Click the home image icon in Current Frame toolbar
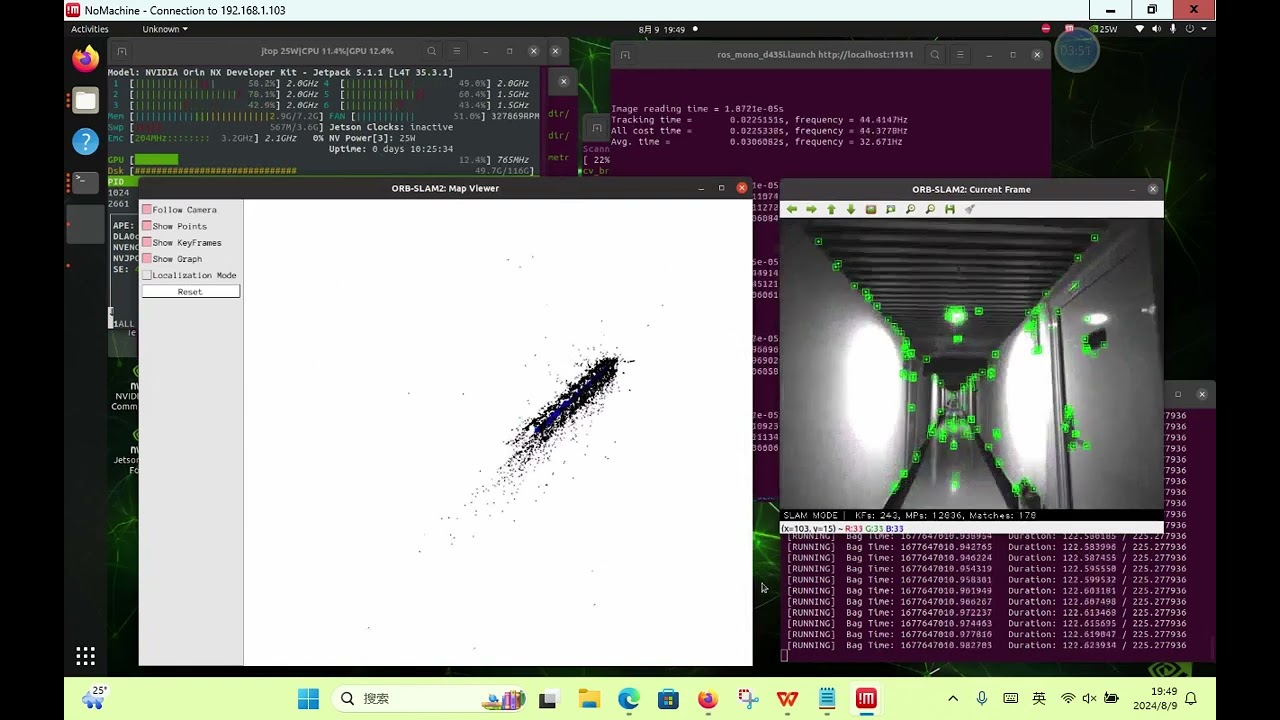This screenshot has width=1280, height=720. 871,210
